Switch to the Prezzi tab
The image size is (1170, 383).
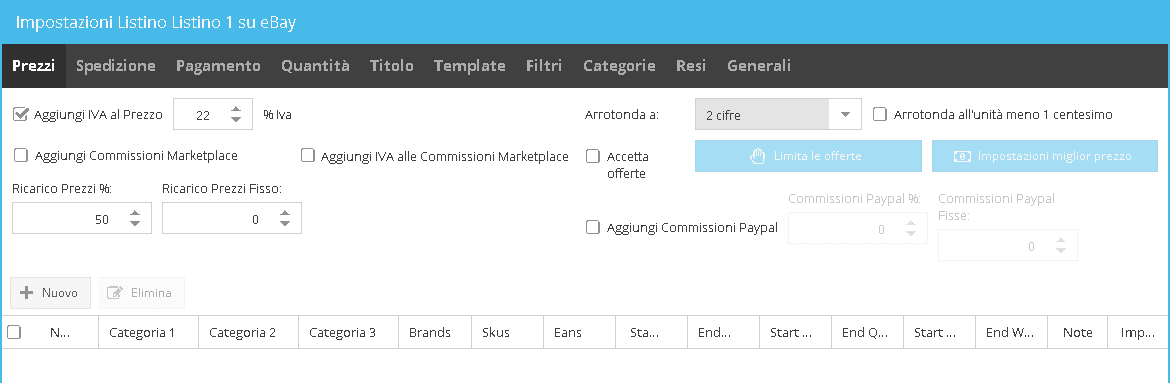tap(33, 66)
